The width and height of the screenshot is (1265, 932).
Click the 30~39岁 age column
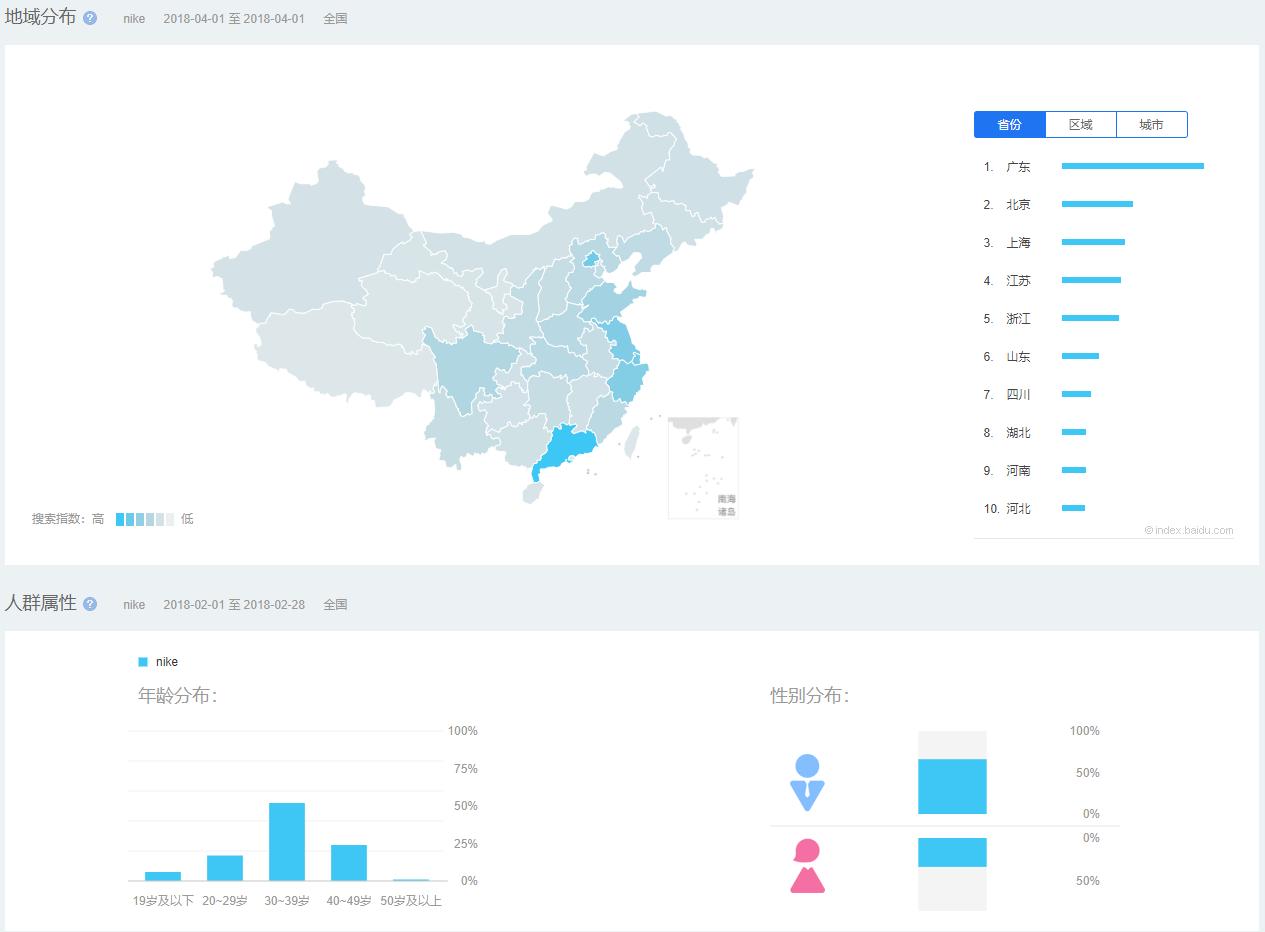pyautogui.click(x=287, y=840)
